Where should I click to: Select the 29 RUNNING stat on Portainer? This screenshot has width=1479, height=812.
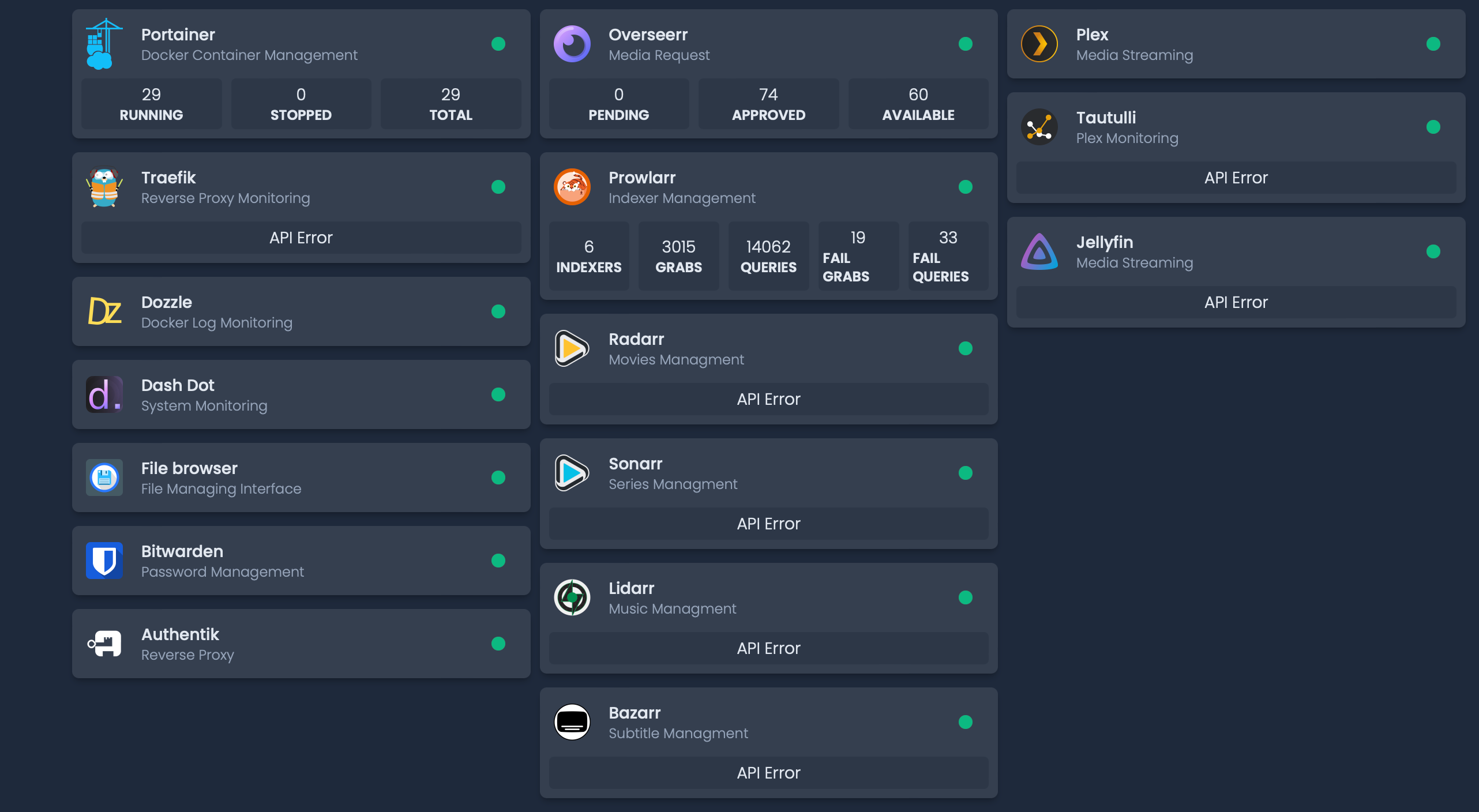(x=151, y=104)
